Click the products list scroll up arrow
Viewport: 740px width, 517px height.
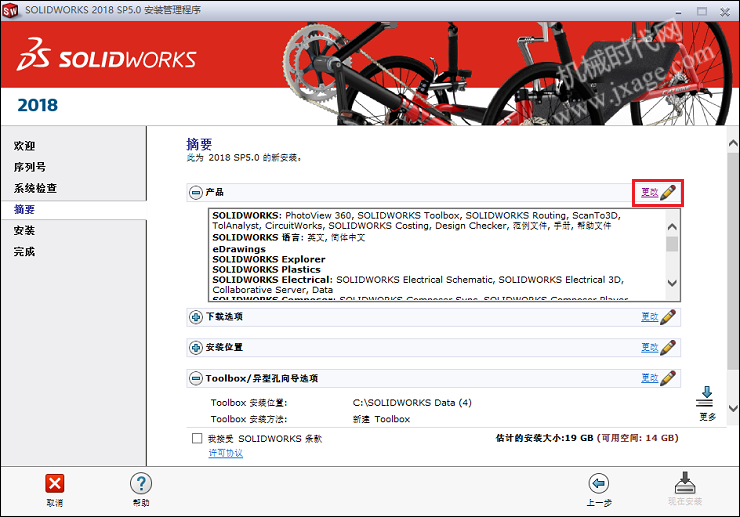(x=672, y=227)
